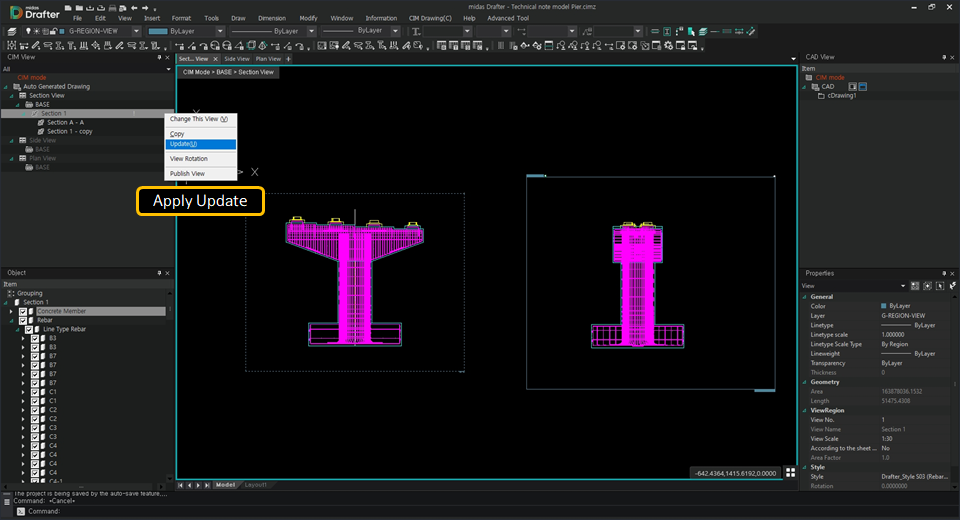Click the Dimension style icon
This screenshot has height=520, width=960.
(522, 31)
